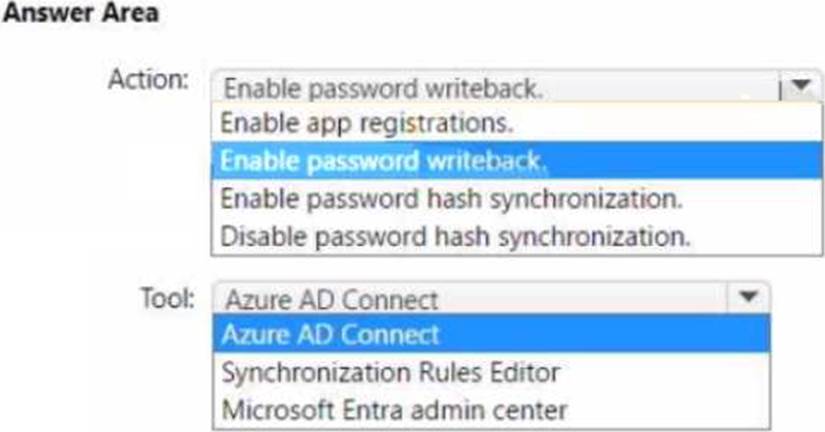Image resolution: width=825 pixels, height=432 pixels.
Task: Set Action to enable app registrations
Action: (x=366, y=124)
